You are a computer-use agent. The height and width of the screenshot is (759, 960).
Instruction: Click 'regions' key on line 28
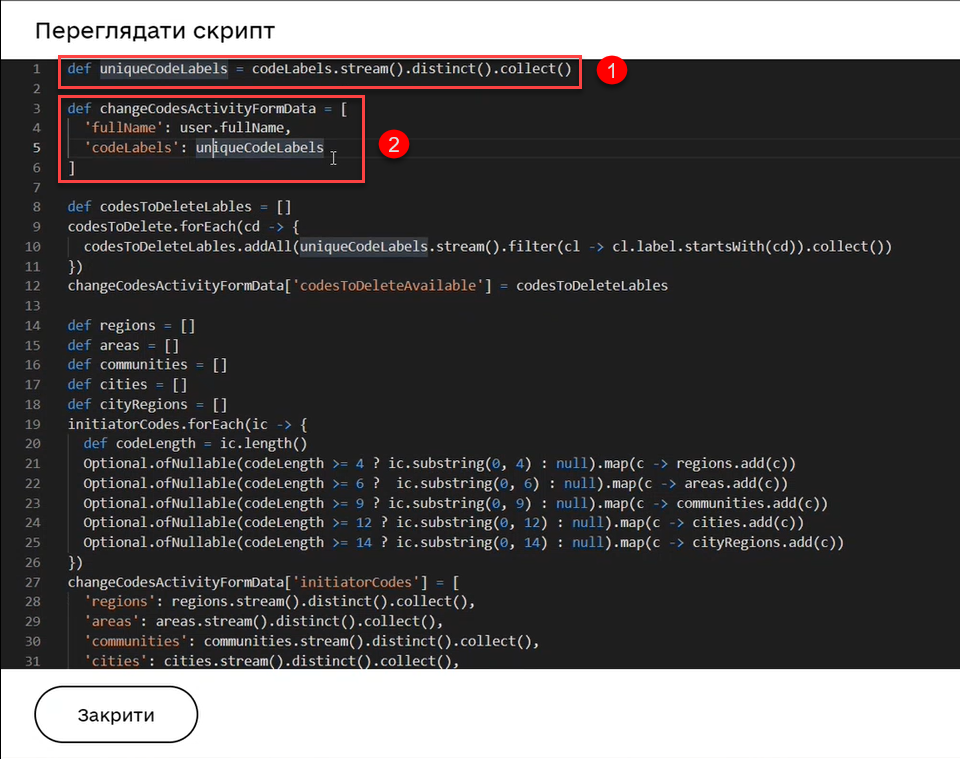coord(119,602)
